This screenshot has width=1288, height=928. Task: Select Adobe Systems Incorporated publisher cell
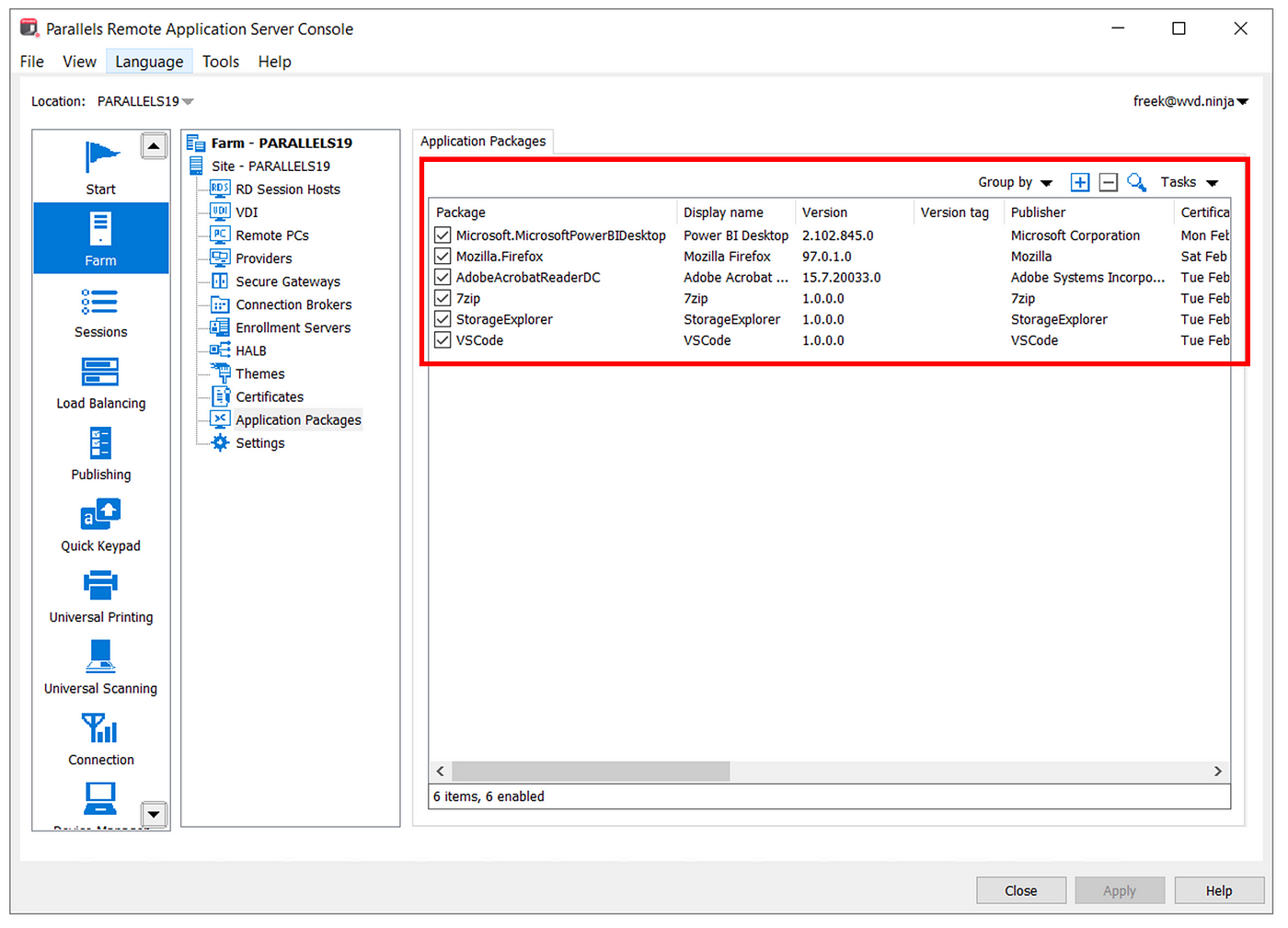tap(1087, 278)
